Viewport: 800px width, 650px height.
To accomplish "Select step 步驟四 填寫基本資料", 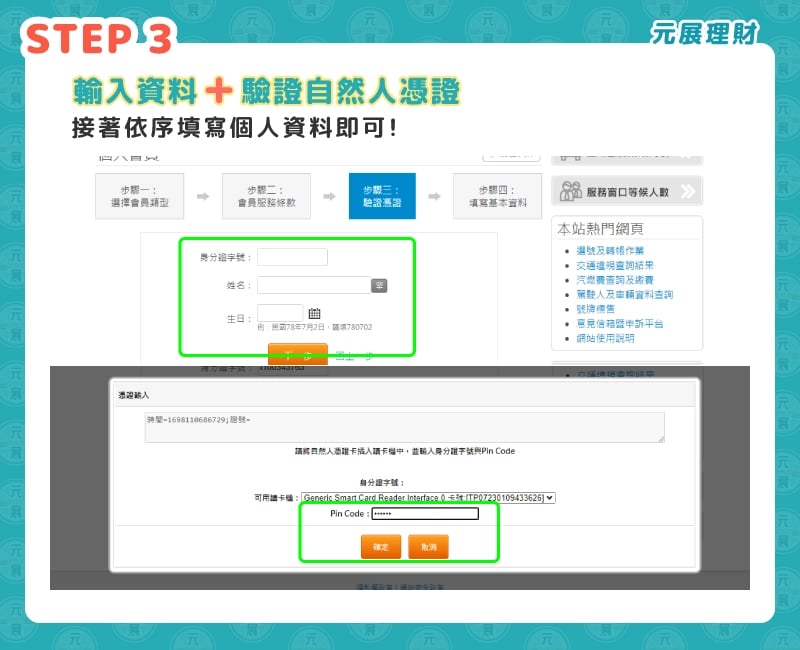I will pos(497,196).
